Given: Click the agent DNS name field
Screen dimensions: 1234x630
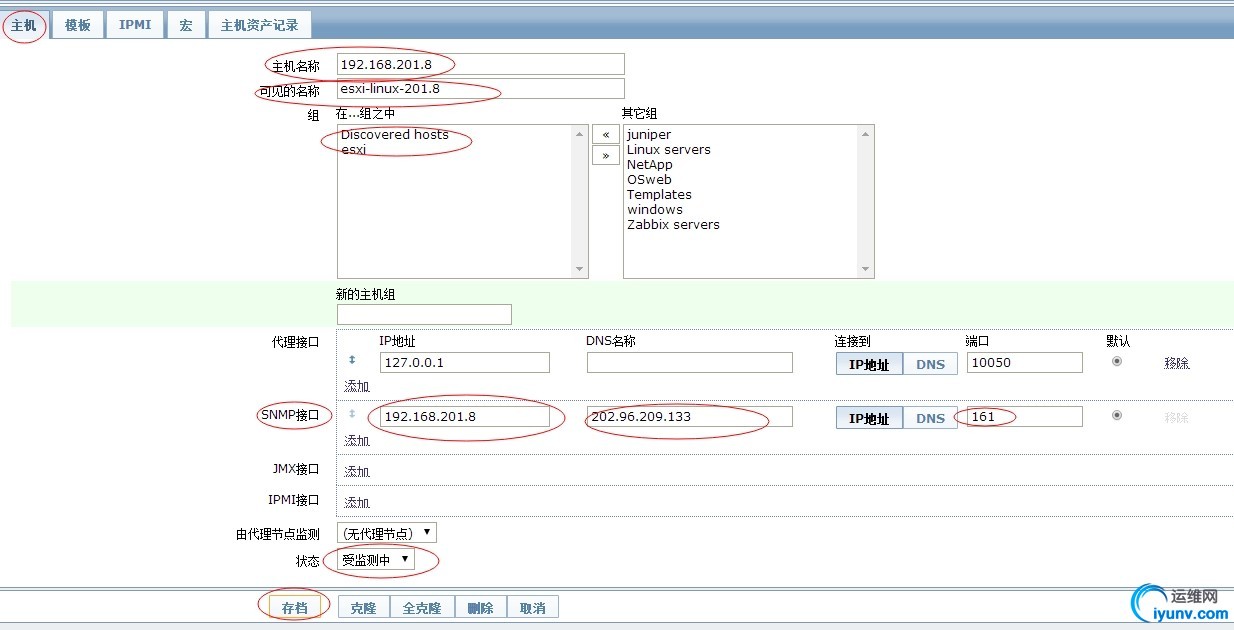Looking at the screenshot, I should [690, 362].
